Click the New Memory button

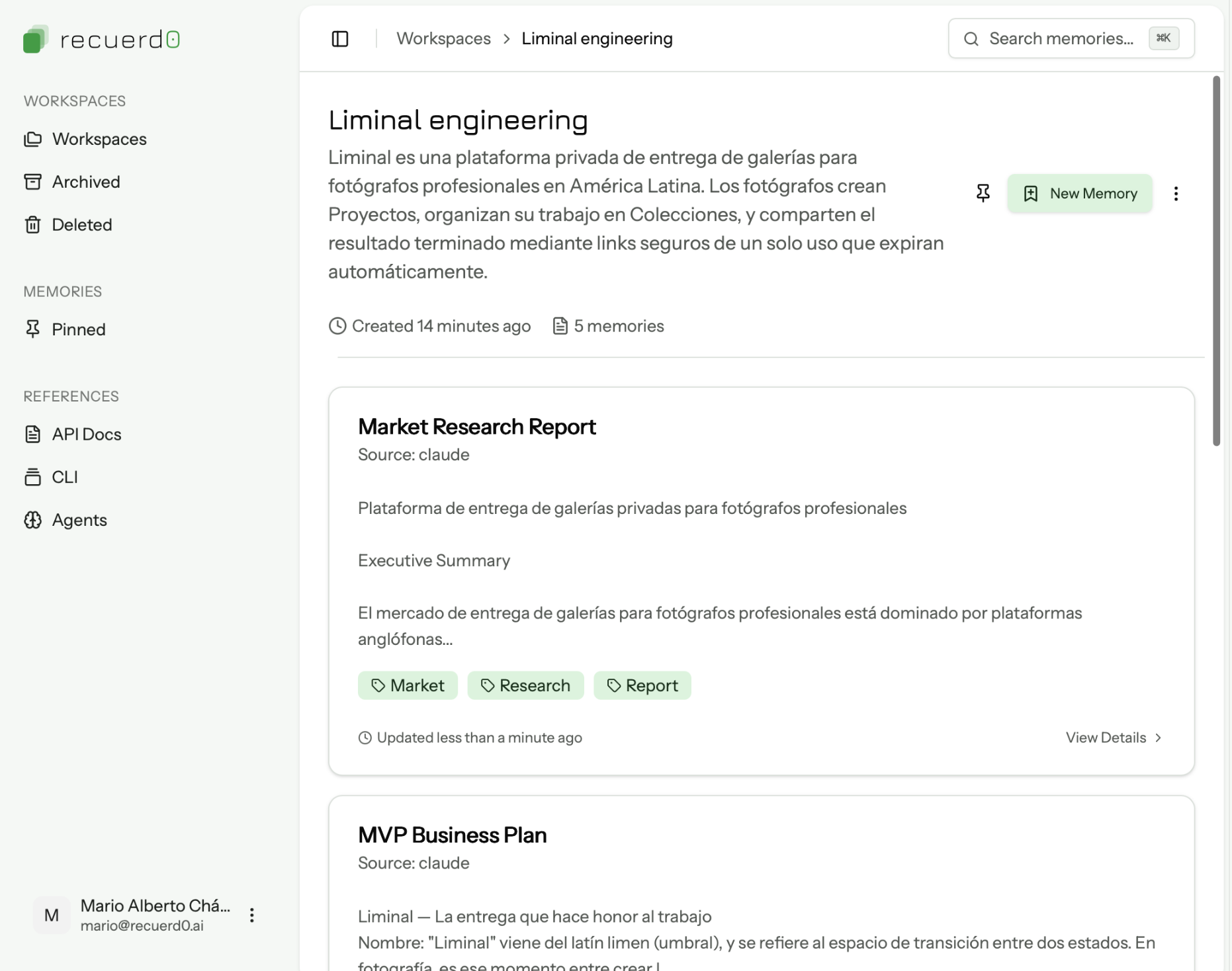click(1079, 193)
